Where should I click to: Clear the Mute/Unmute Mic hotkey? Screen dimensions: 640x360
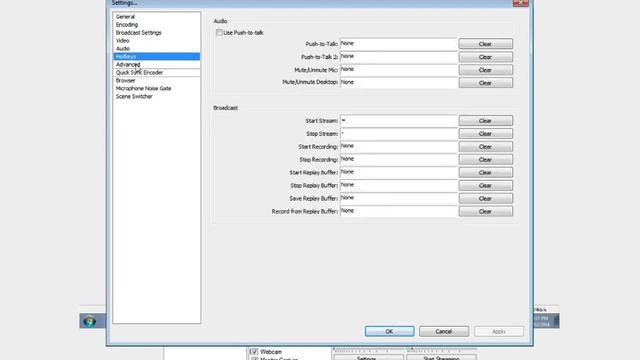(x=486, y=70)
